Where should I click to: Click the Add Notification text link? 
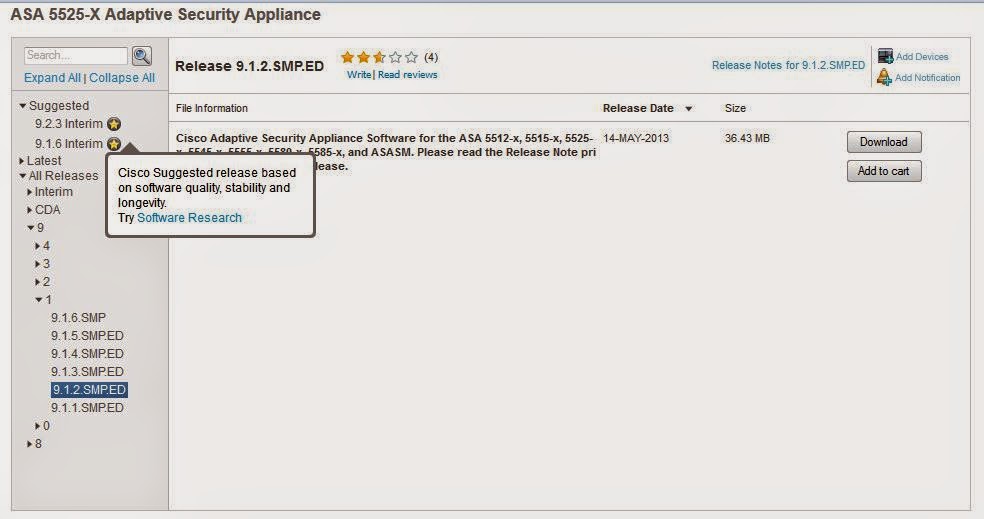click(928, 78)
